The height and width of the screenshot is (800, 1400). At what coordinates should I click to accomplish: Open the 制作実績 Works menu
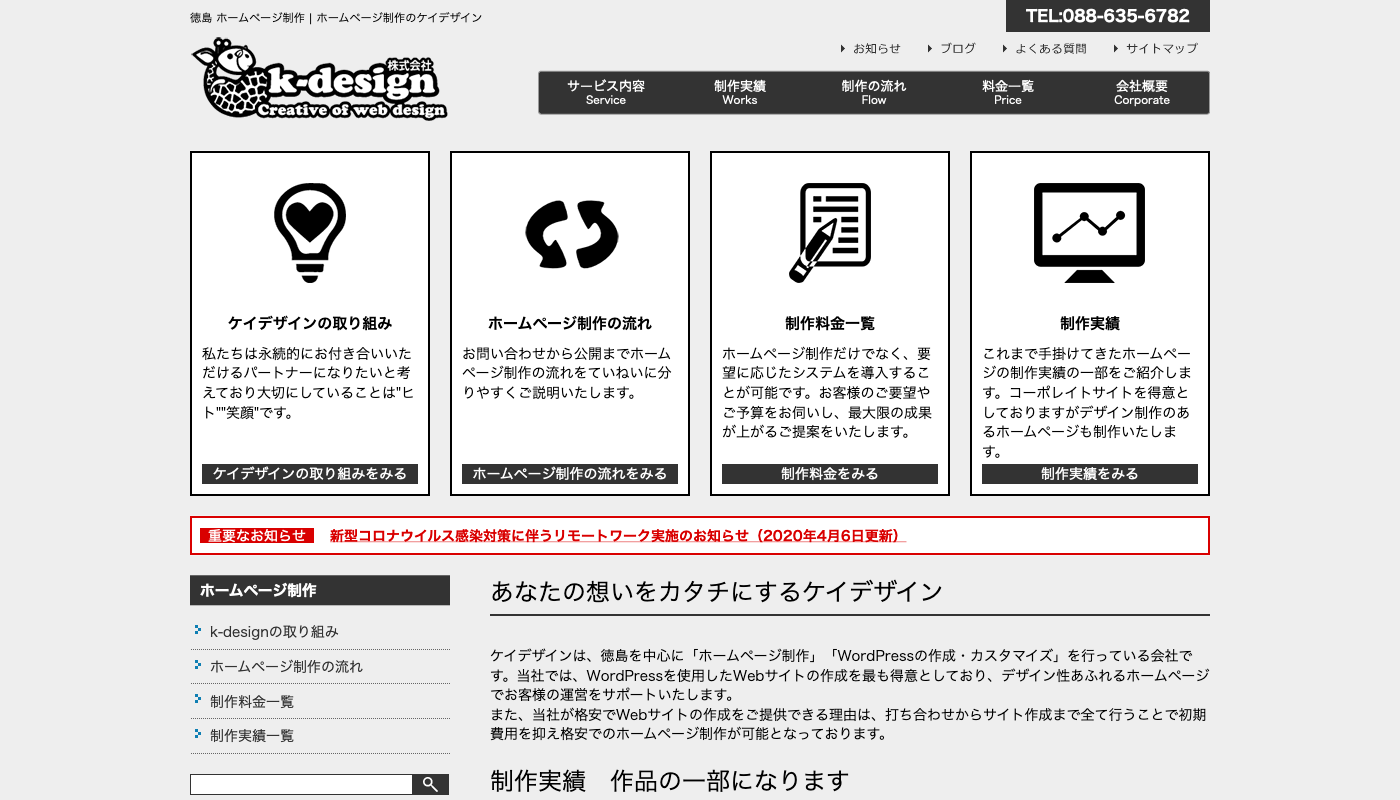click(740, 92)
